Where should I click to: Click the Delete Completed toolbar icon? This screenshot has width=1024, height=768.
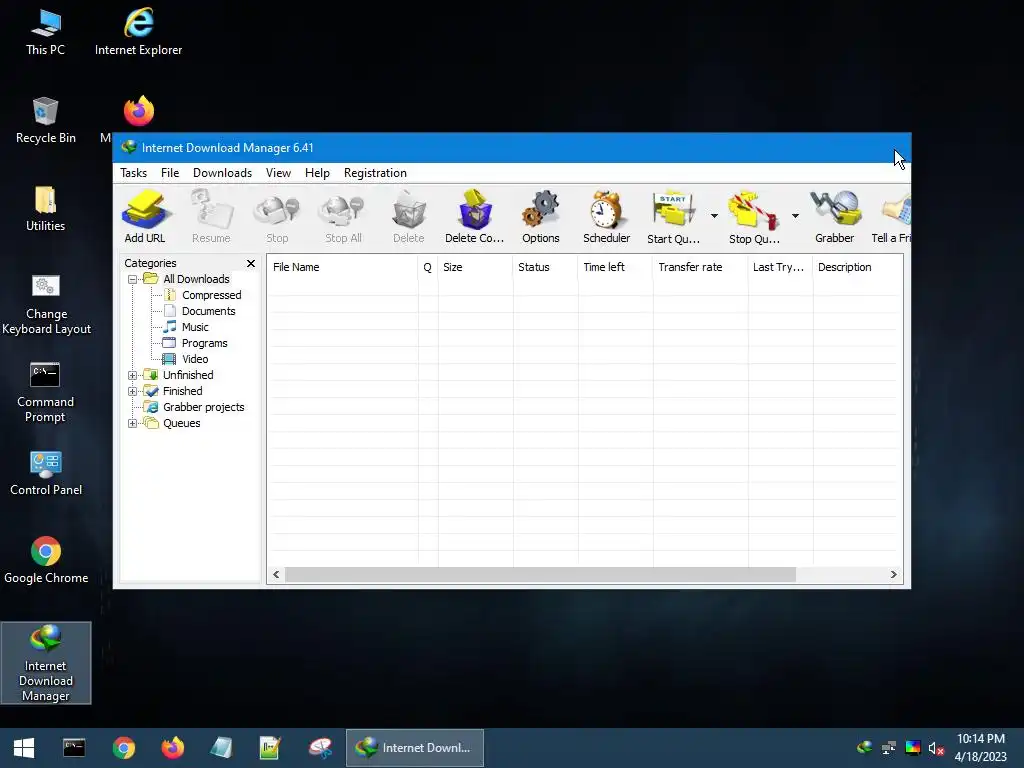475,216
